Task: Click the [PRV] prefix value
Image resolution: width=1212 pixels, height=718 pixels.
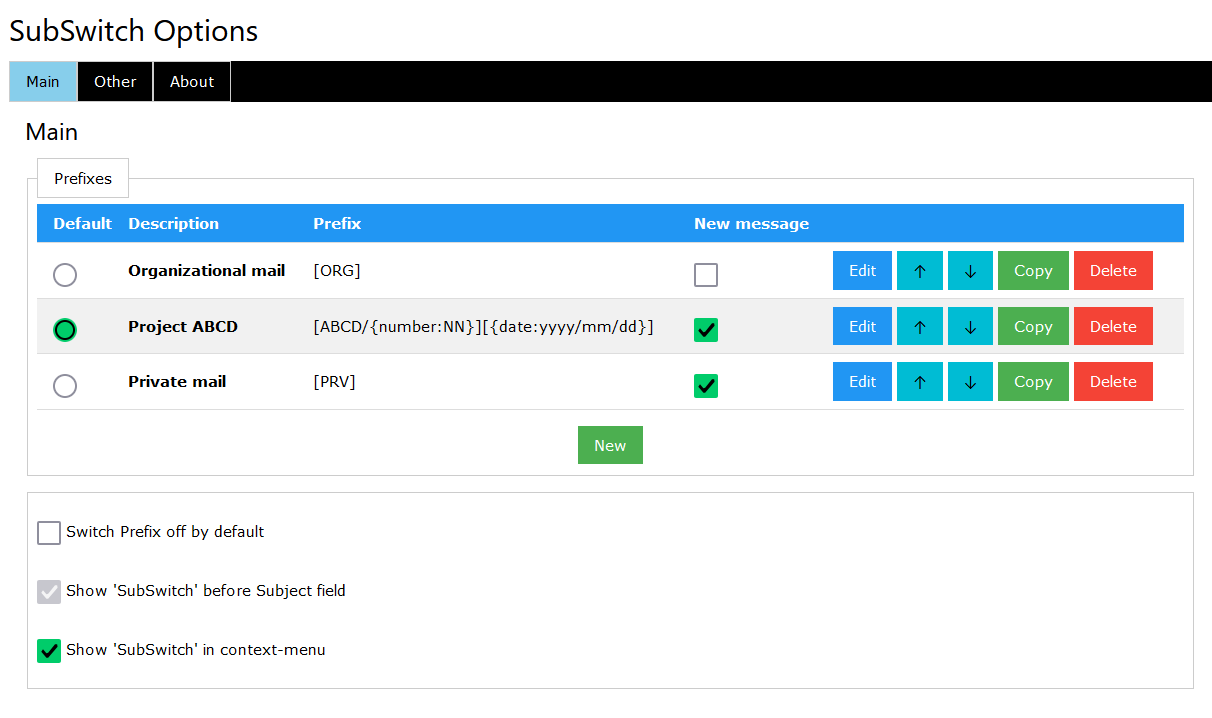Action: 334,382
